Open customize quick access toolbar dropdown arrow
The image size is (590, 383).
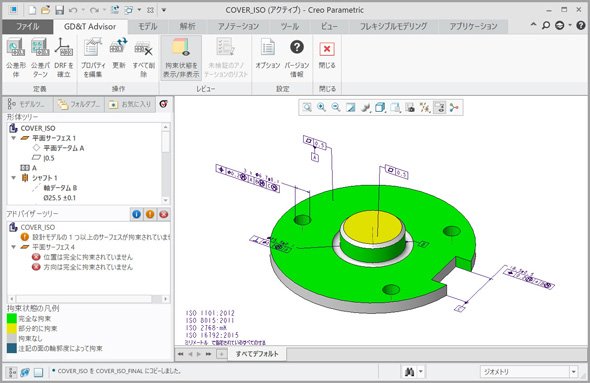[164, 10]
